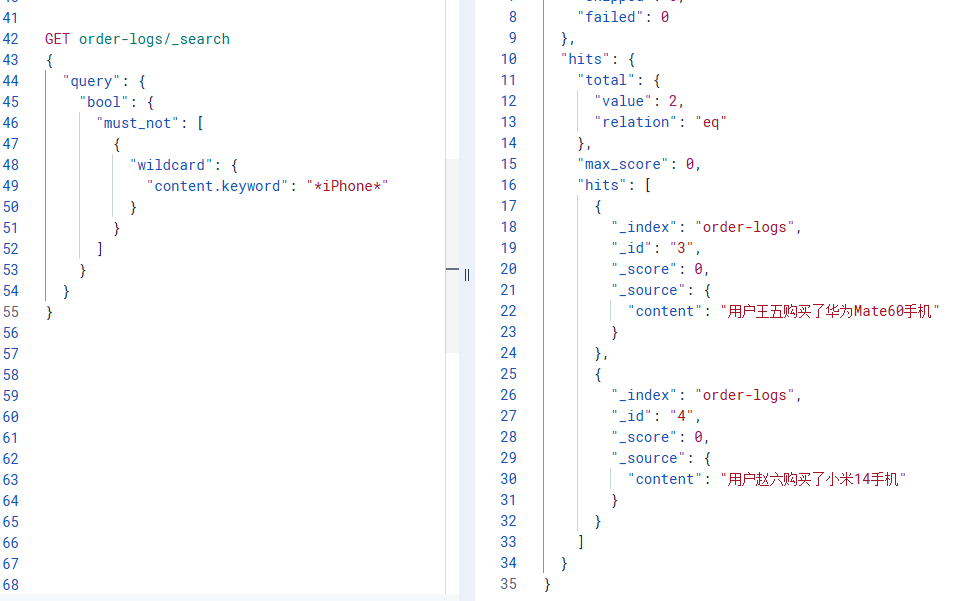Click line number 35 in the response gutter
Image resolution: width=975 pixels, height=601 pixels.
[509, 584]
